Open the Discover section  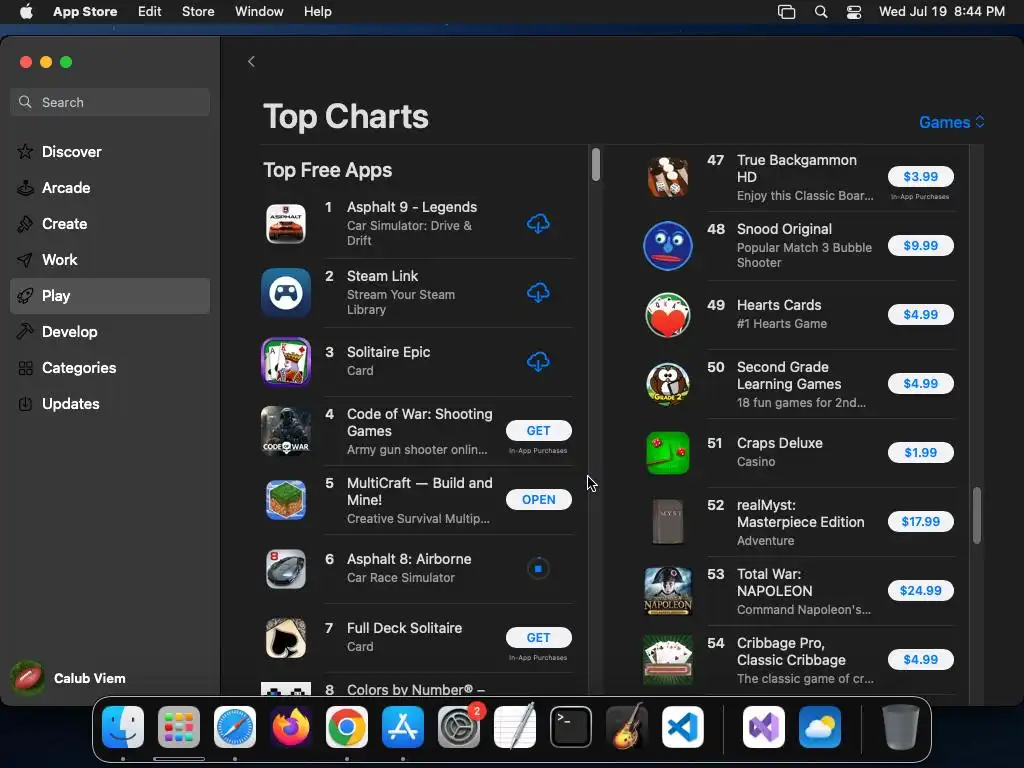(110, 152)
